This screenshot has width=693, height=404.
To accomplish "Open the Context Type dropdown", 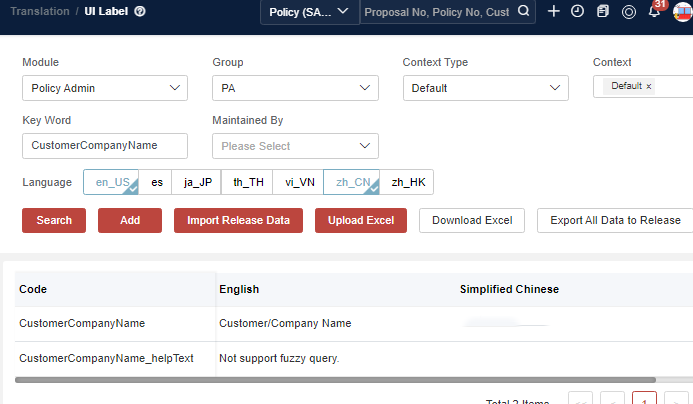I will pos(485,88).
